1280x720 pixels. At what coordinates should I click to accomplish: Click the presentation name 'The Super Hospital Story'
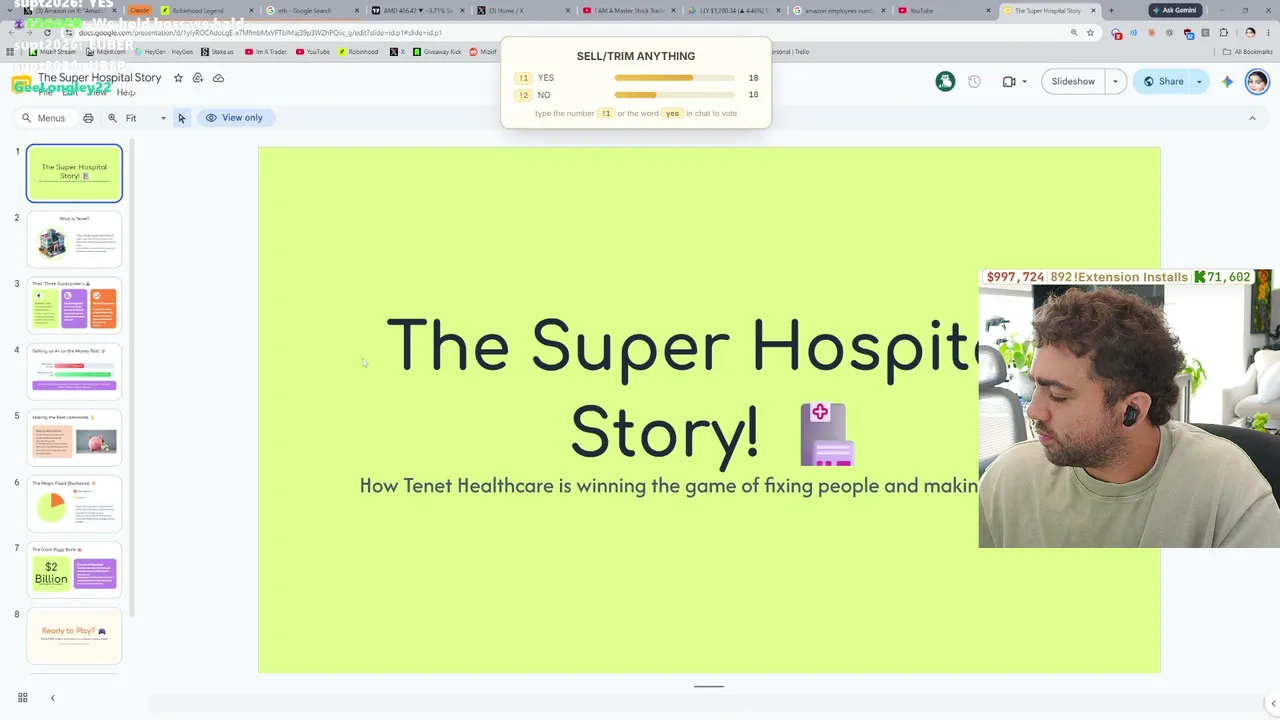99,77
